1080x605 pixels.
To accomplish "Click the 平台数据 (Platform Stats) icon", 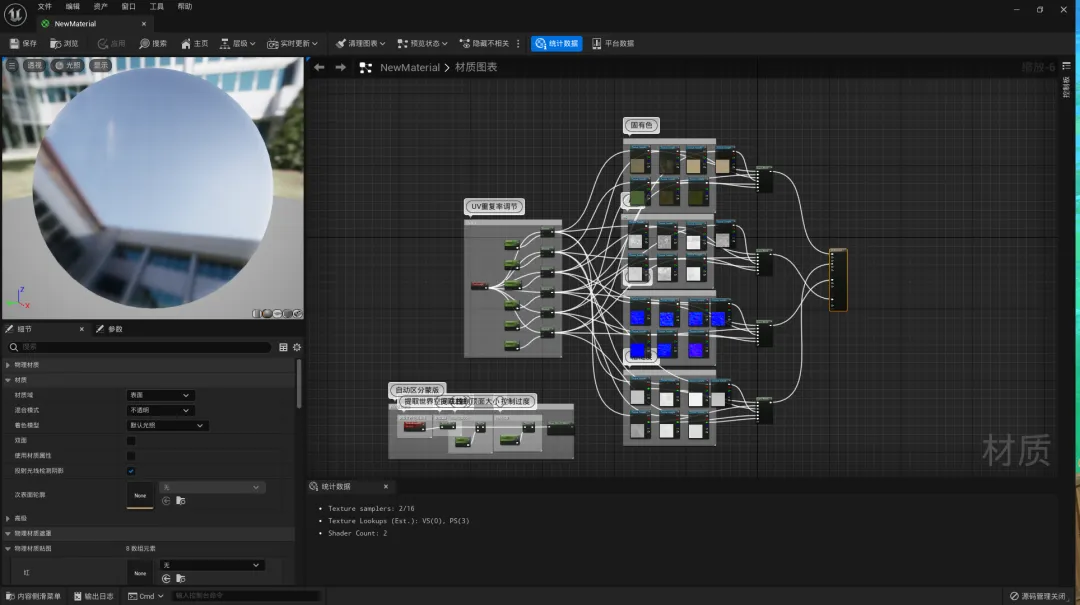I will 597,44.
